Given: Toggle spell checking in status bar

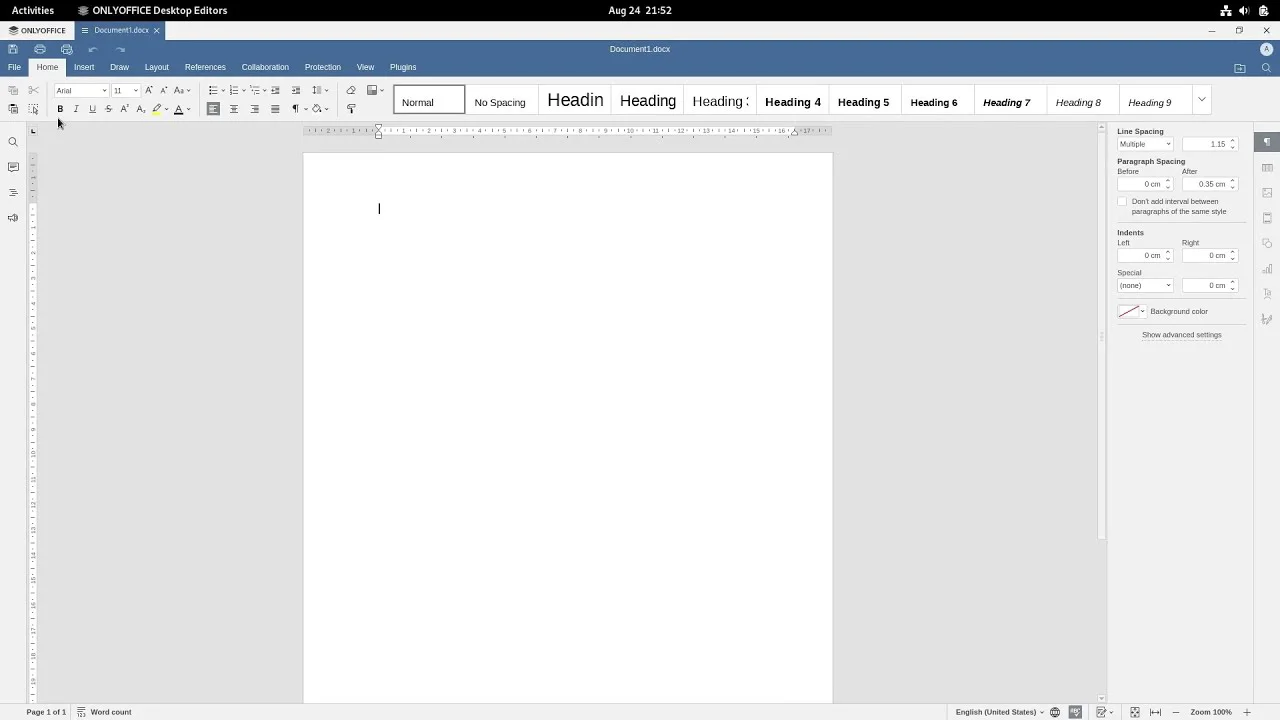Looking at the screenshot, I should point(1075,712).
